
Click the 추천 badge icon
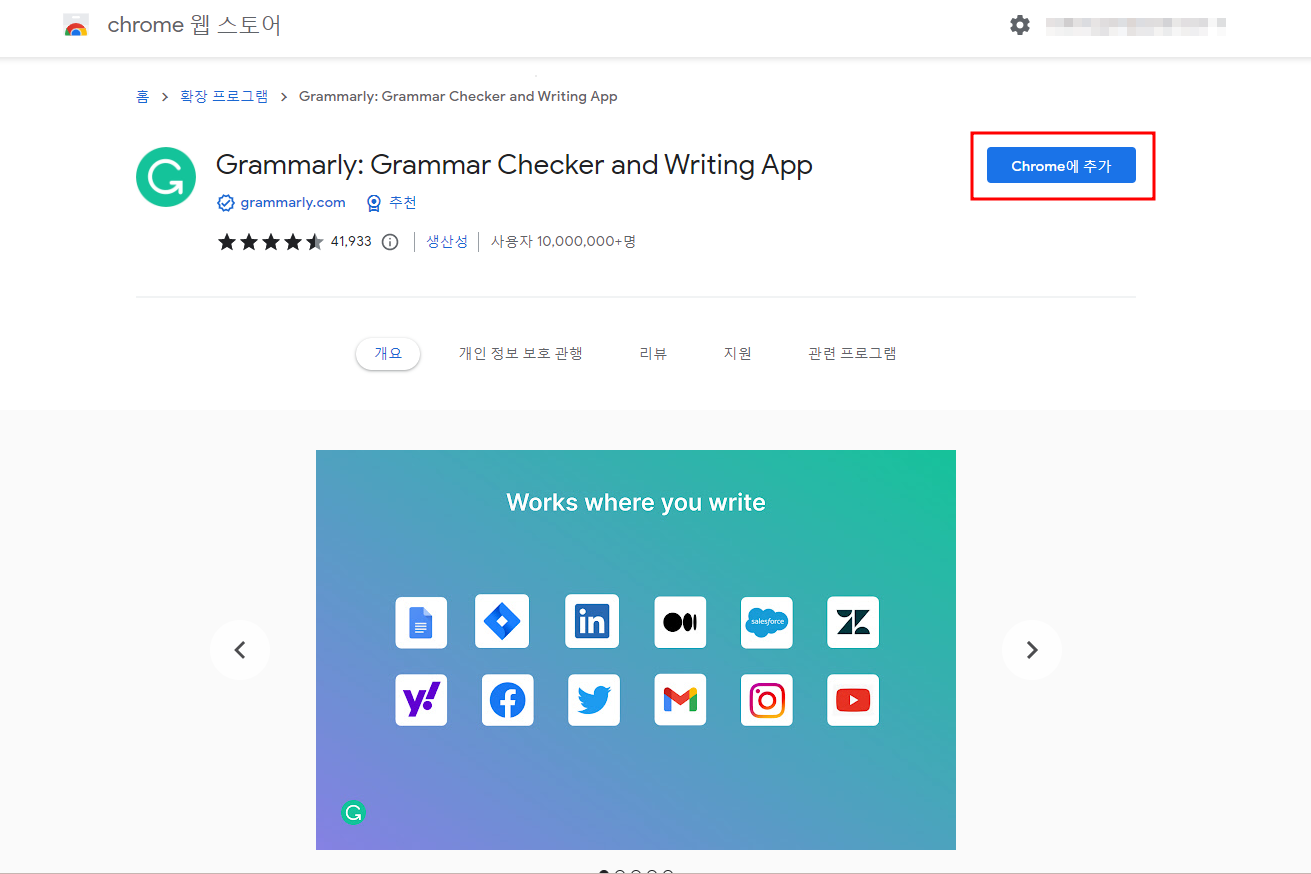point(373,202)
